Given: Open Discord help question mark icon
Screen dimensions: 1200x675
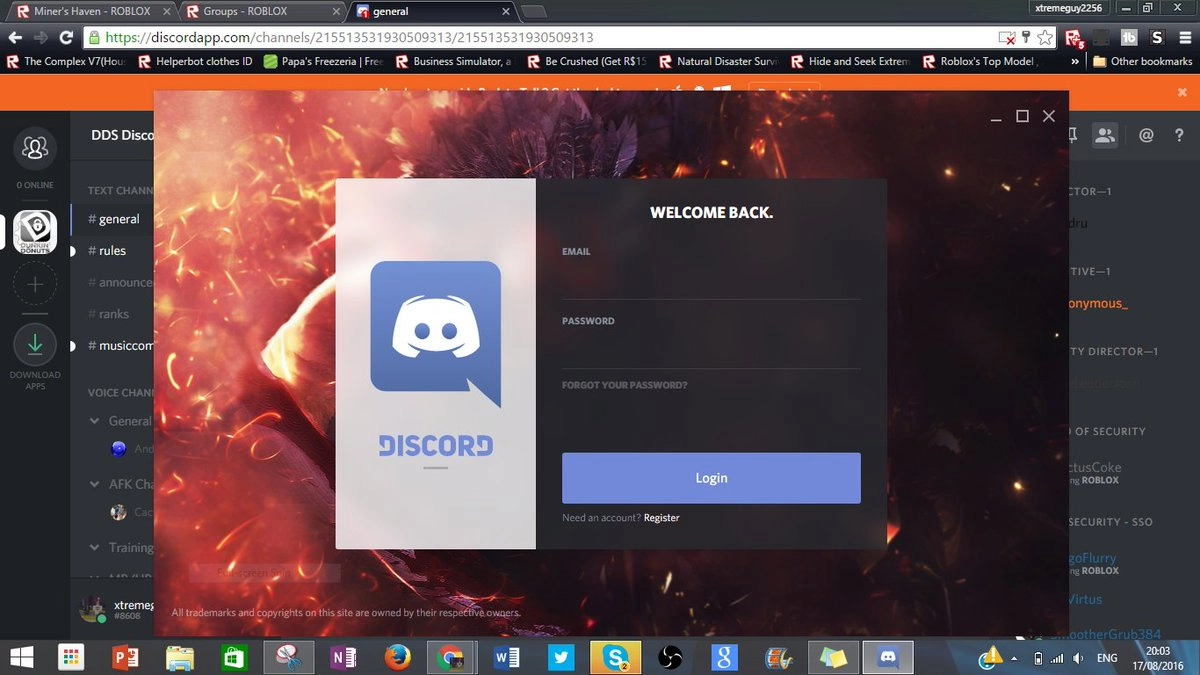Looking at the screenshot, I should pos(1178,135).
